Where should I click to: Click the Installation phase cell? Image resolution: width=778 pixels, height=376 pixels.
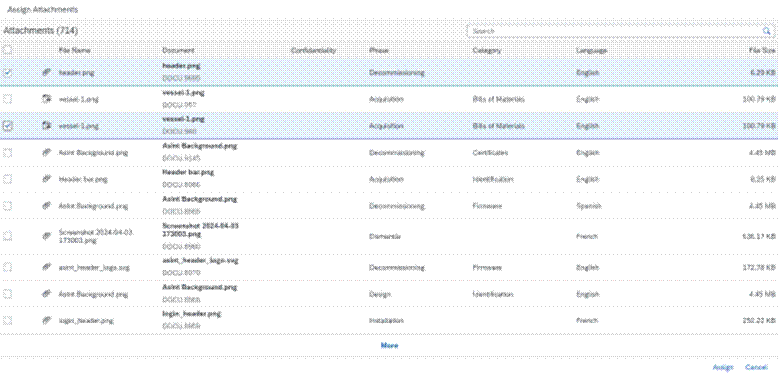pos(386,320)
